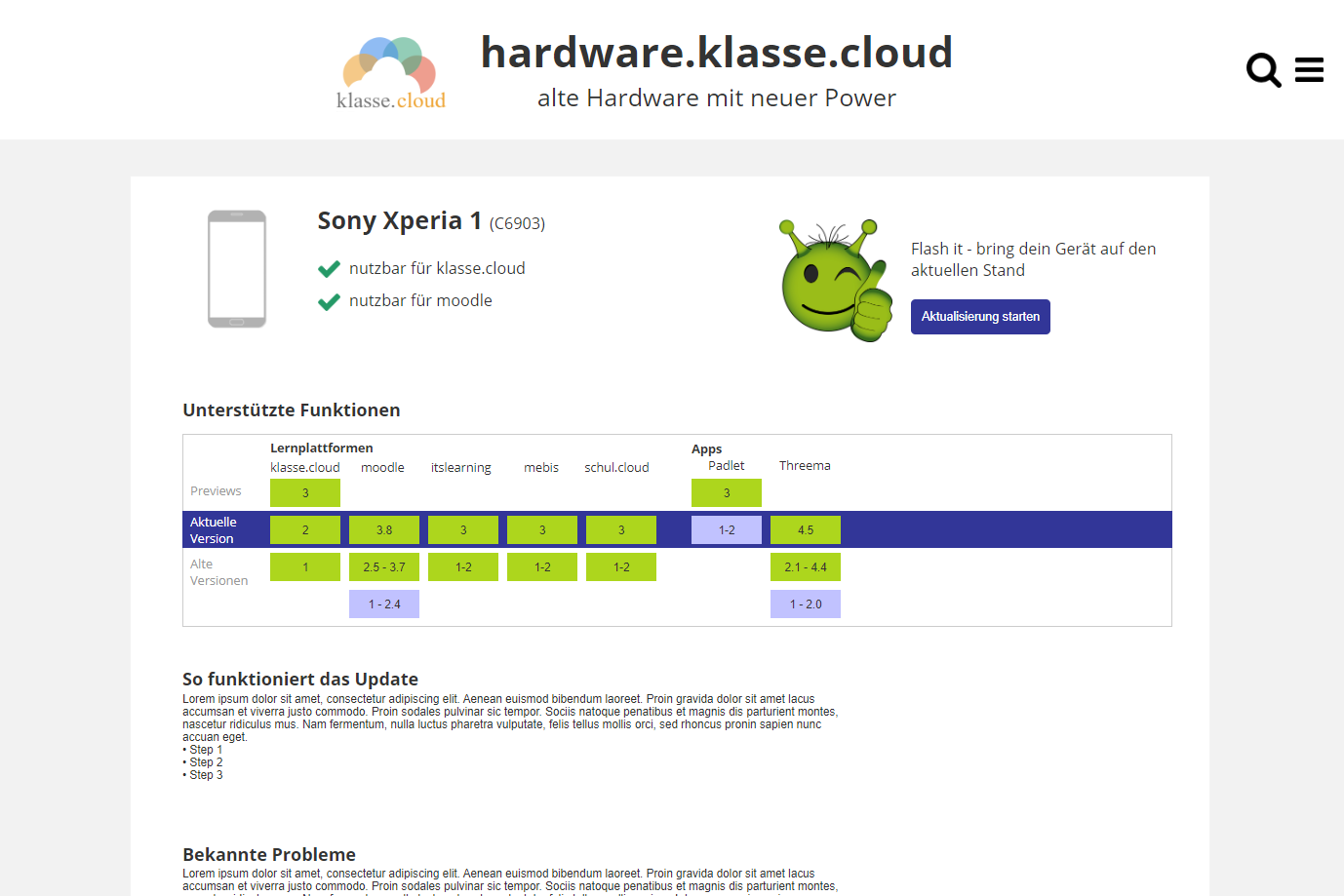
Task: Click the Apps group heading
Action: [x=707, y=449]
